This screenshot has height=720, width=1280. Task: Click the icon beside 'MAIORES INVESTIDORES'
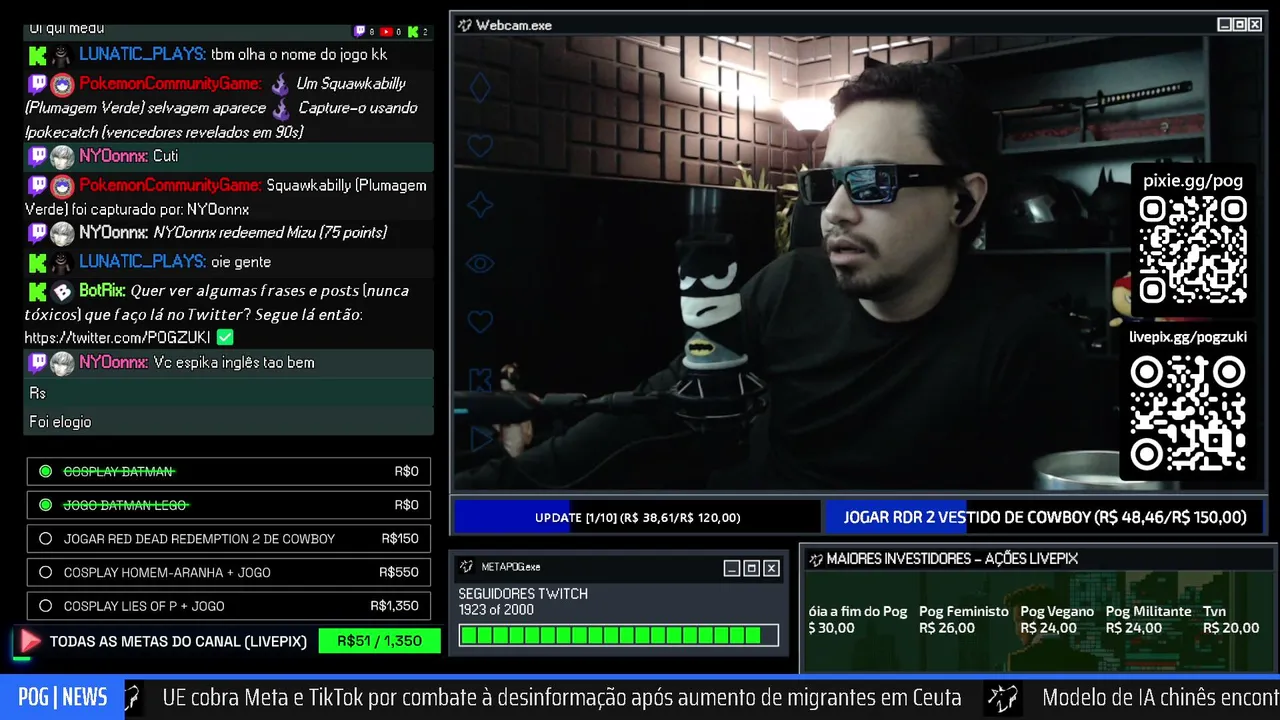815,559
